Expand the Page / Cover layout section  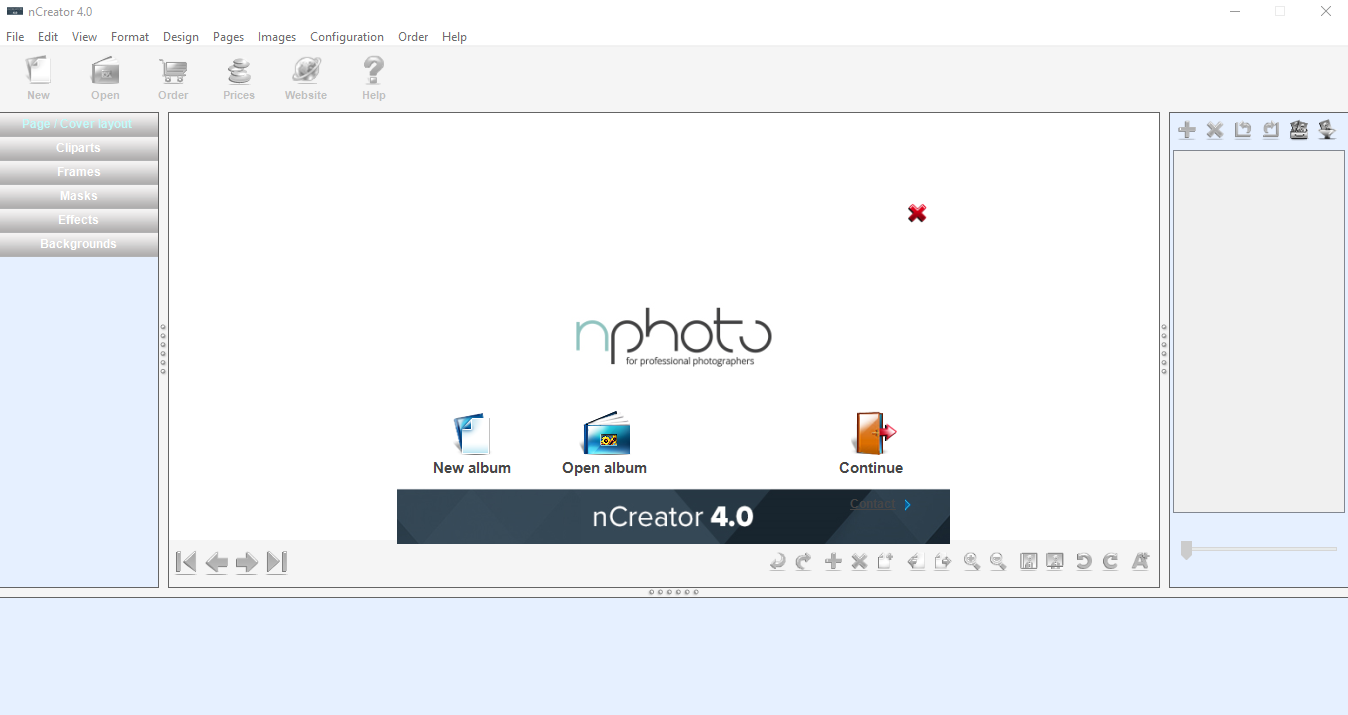[79, 124]
